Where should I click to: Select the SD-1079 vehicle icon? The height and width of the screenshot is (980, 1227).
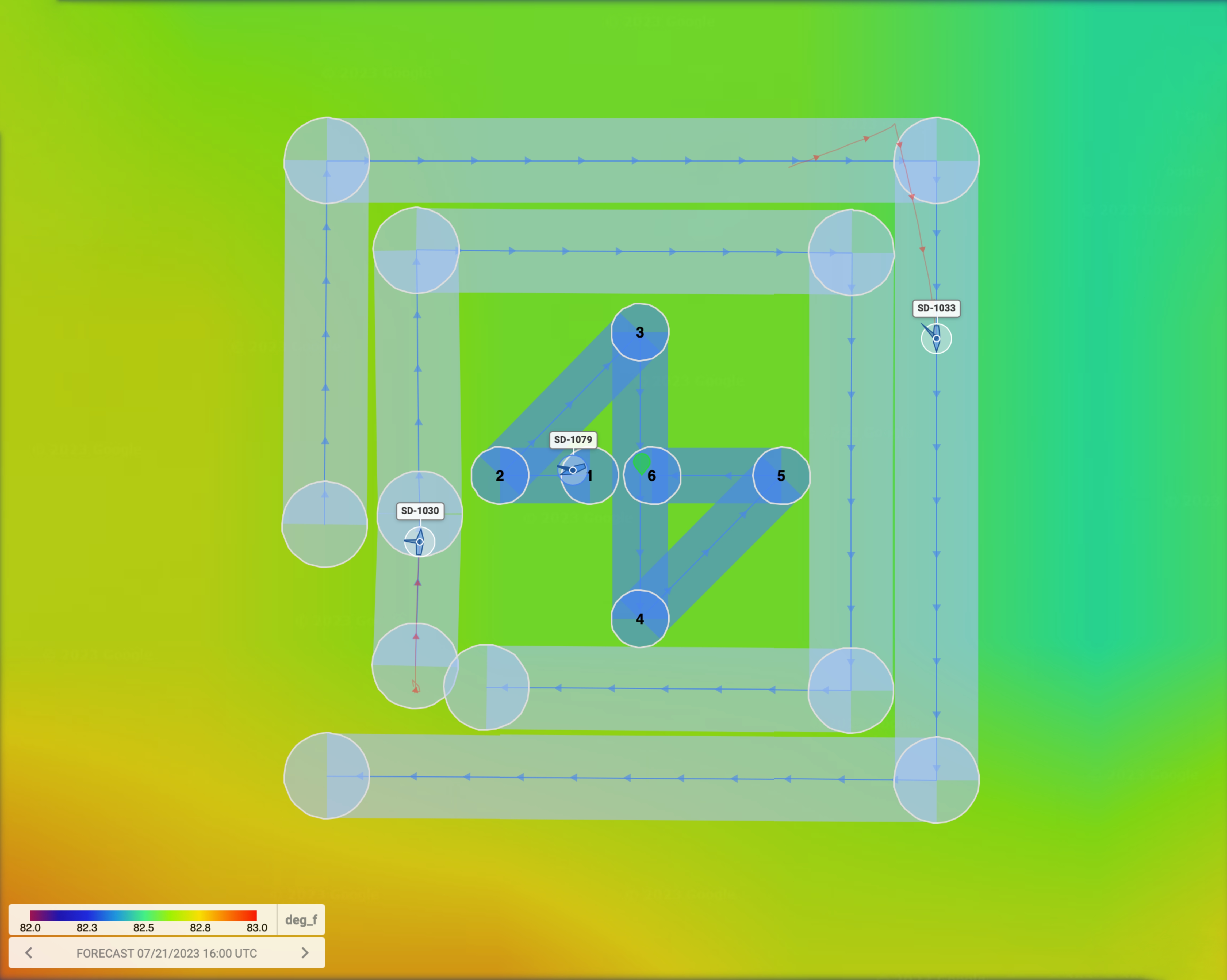[x=573, y=470]
